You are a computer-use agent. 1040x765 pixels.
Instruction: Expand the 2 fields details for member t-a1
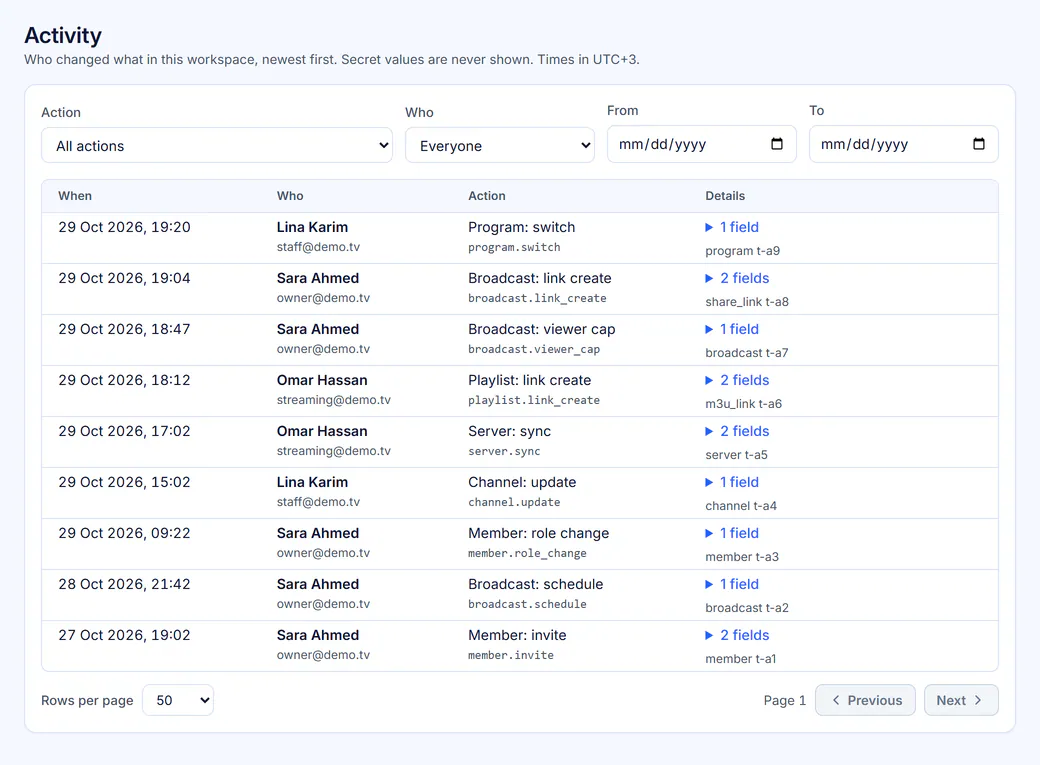(x=737, y=636)
